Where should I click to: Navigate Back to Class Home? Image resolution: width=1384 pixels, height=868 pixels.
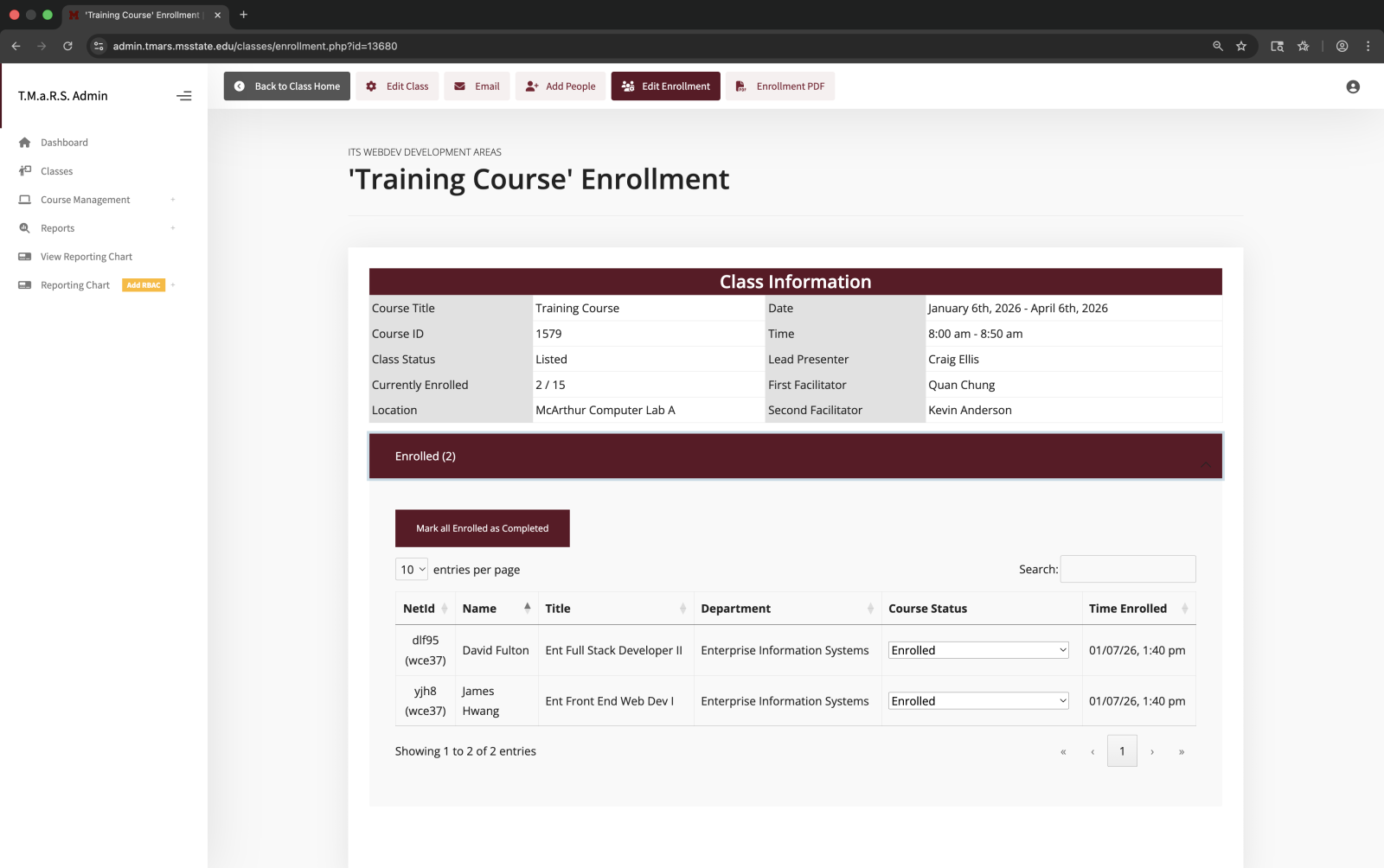286,86
